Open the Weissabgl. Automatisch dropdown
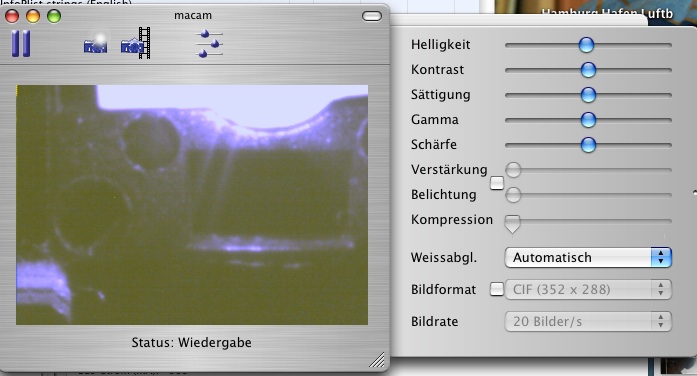Image resolution: width=697 pixels, height=376 pixels. coord(588,257)
